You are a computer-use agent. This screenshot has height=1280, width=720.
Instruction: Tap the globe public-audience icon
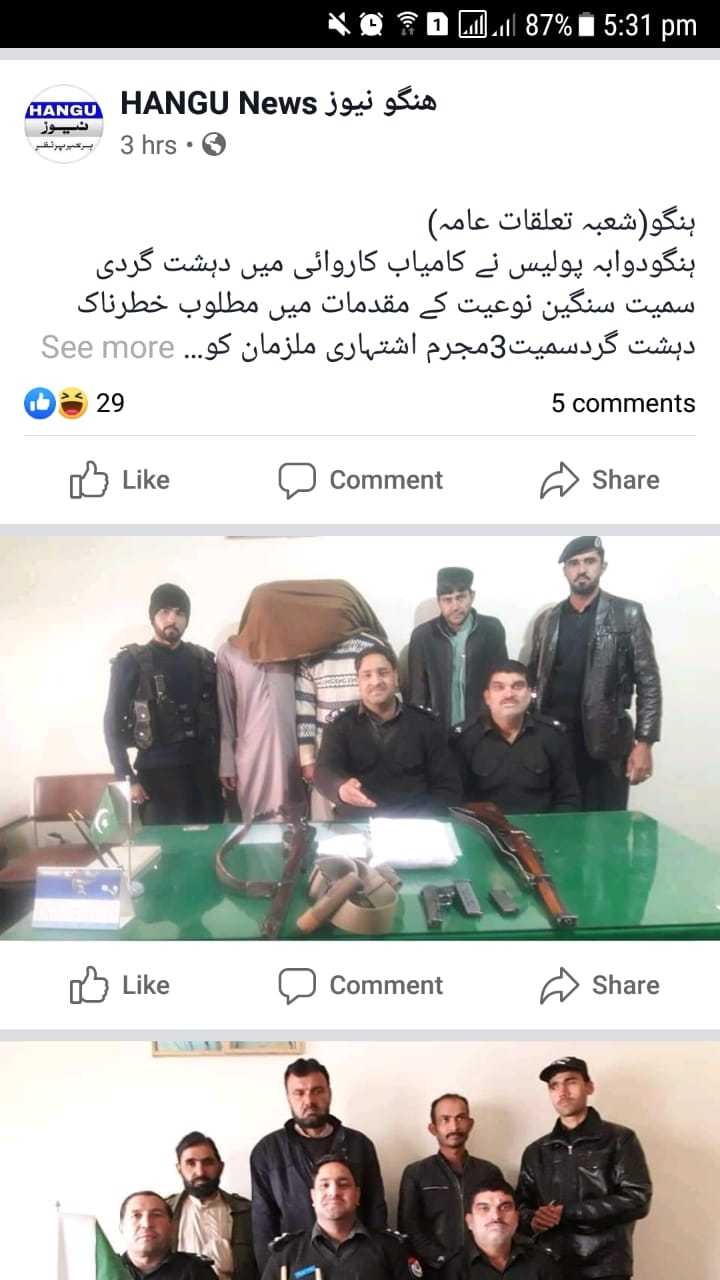[214, 145]
